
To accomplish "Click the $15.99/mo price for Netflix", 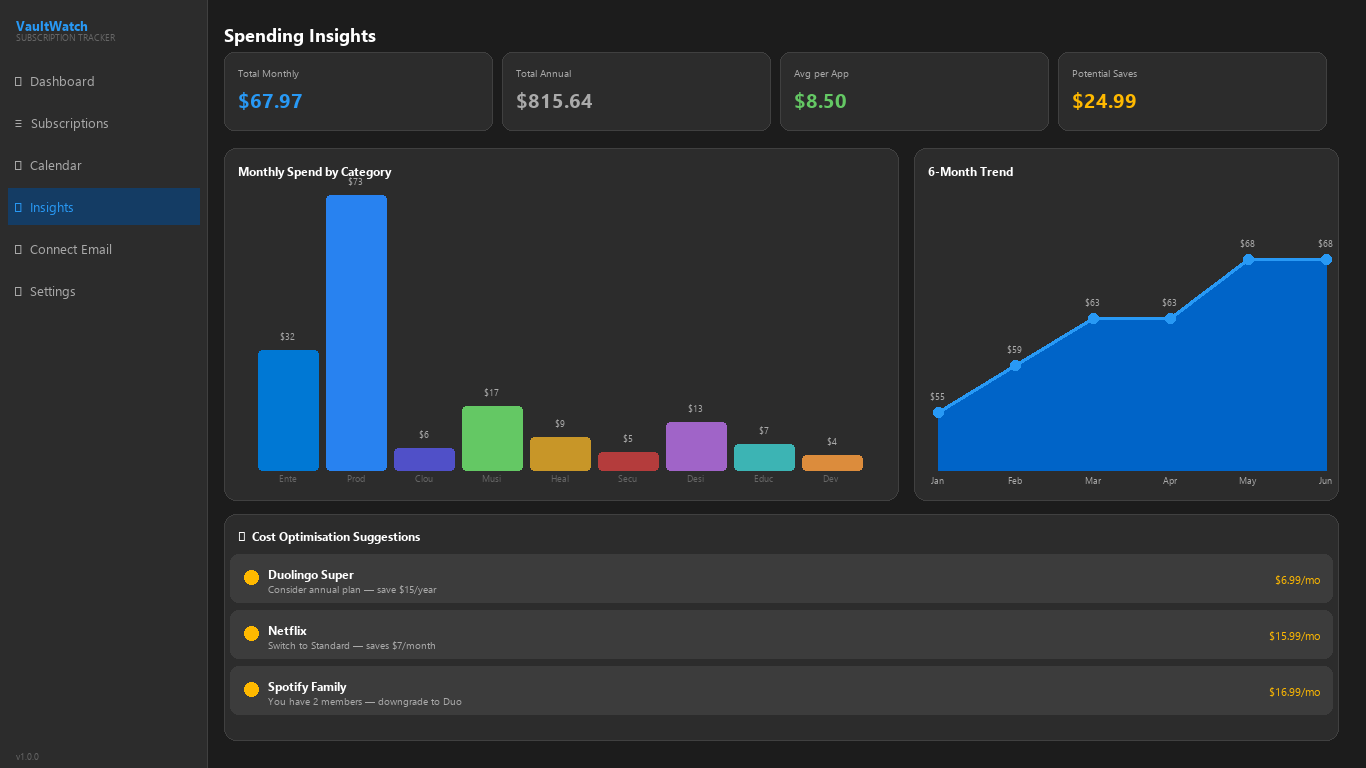I will coord(1295,636).
